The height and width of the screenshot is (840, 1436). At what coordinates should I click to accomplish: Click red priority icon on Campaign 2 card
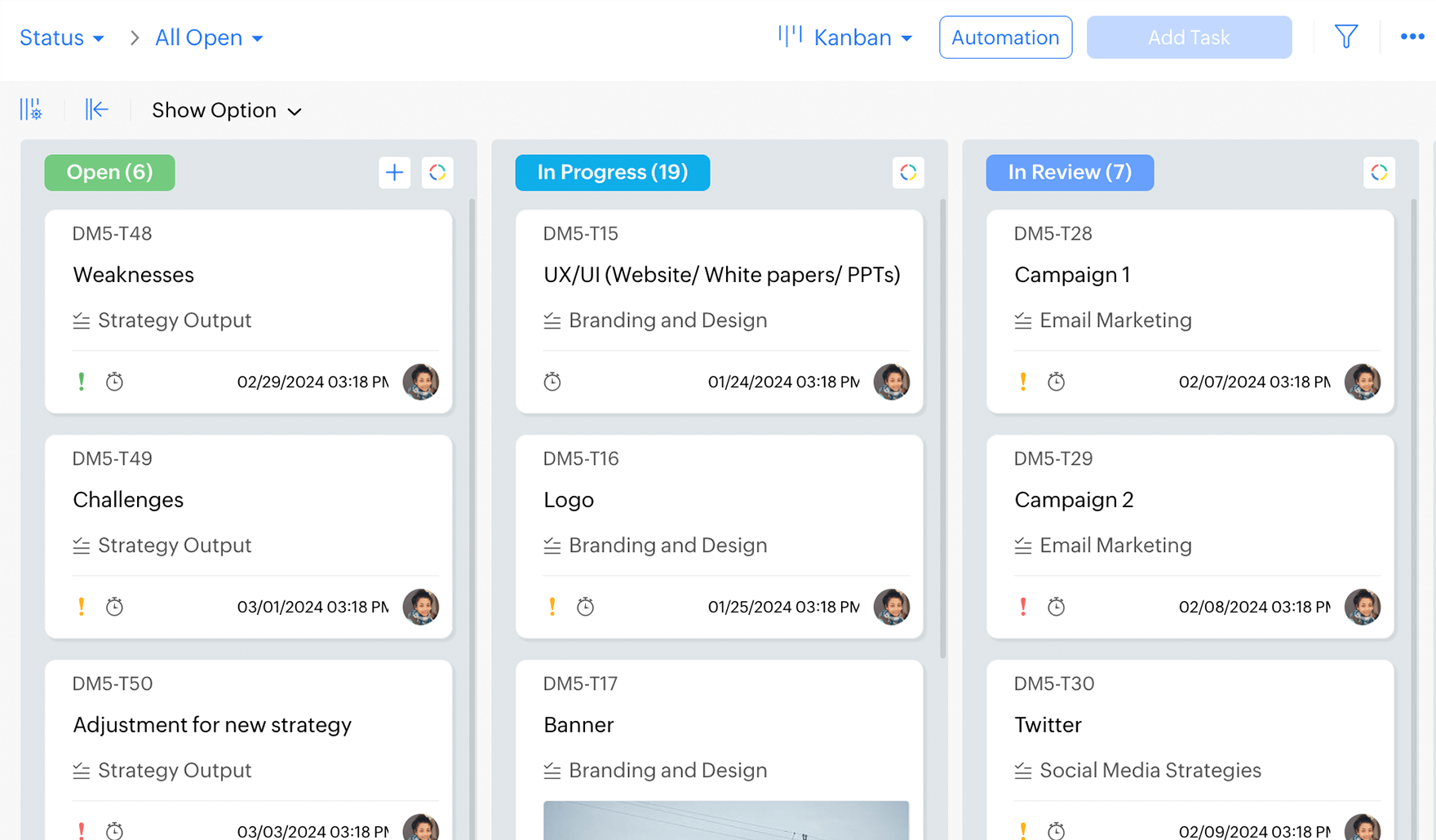coord(1023,607)
